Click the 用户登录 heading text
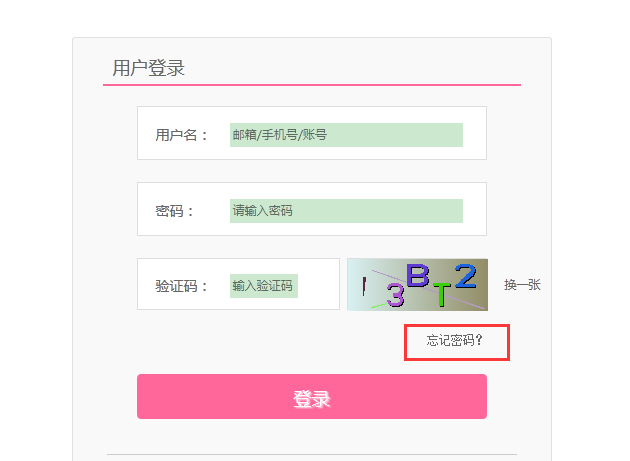630x461 pixels. (x=148, y=68)
